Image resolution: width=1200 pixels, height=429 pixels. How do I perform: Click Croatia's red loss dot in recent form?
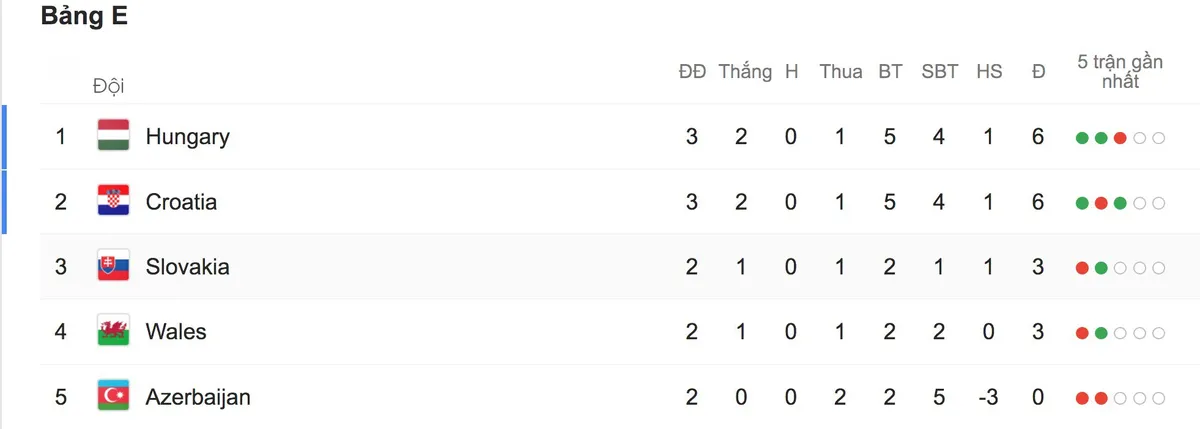click(1101, 203)
